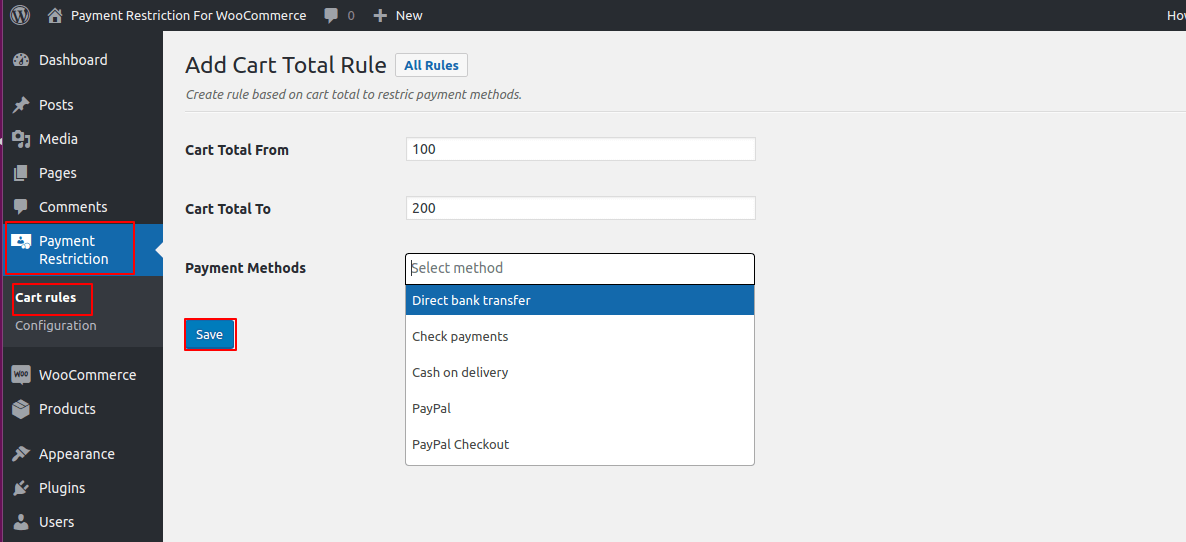
Task: Open the comments bubble icon in admin bar
Action: pos(332,15)
